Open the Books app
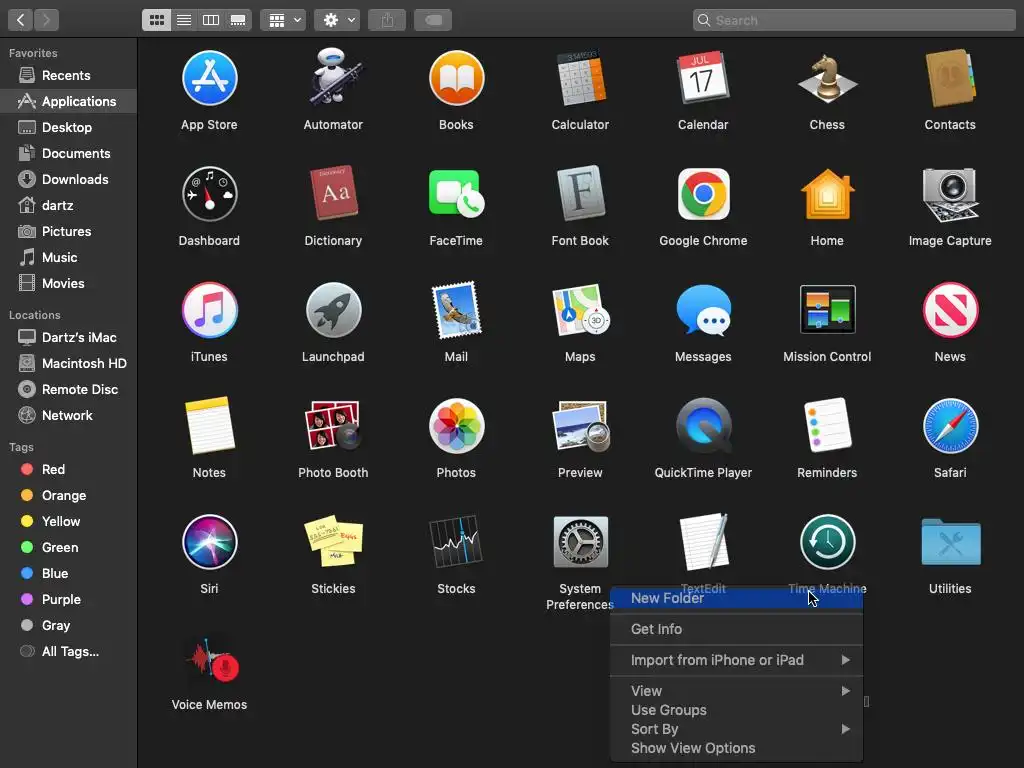The width and height of the screenshot is (1024, 768). point(456,78)
